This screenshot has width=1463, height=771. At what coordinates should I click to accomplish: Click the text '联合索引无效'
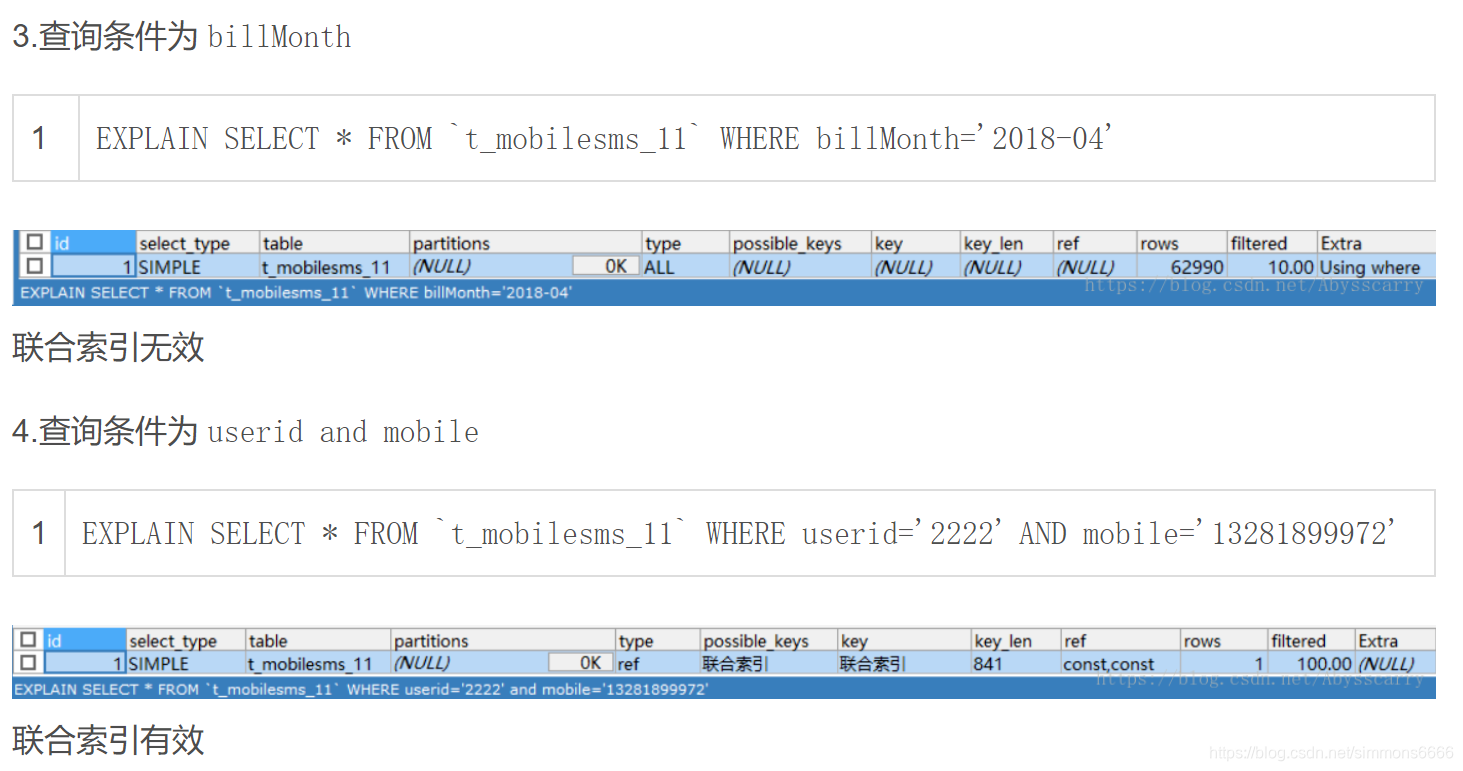(x=108, y=347)
